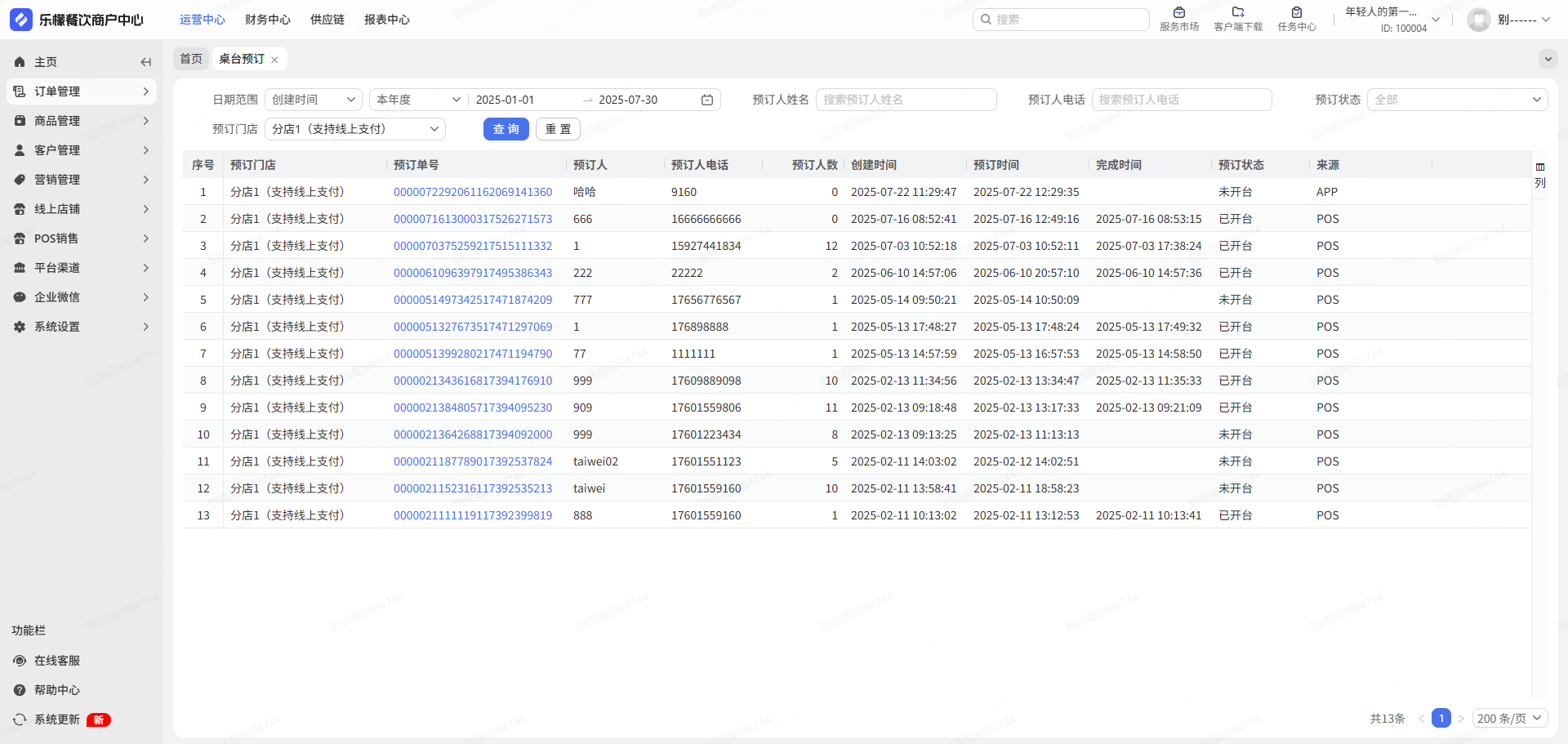The image size is (1568, 744).
Task: Click the 线上店铺 sidebar icon
Action: pyautogui.click(x=20, y=209)
